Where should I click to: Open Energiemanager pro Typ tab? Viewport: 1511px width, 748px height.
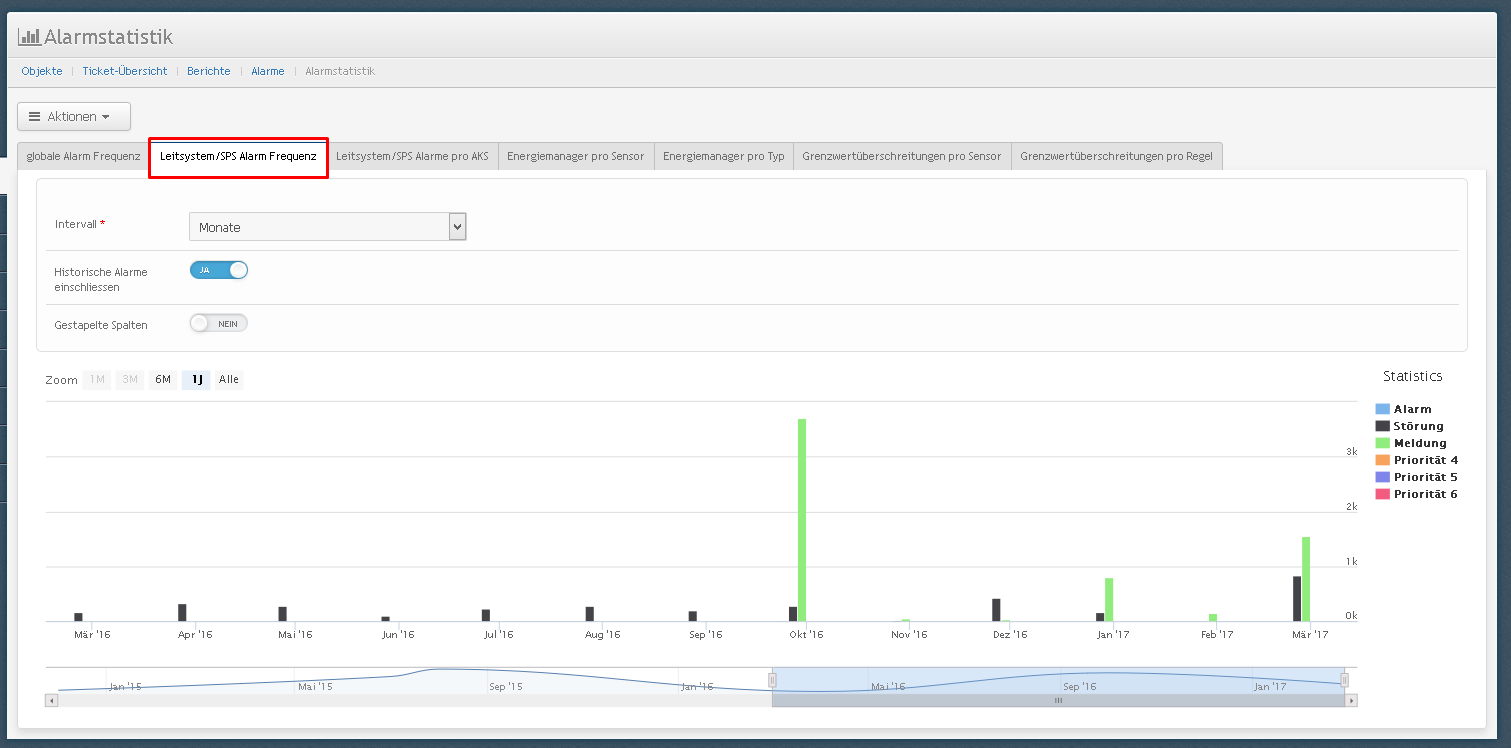[x=724, y=157]
